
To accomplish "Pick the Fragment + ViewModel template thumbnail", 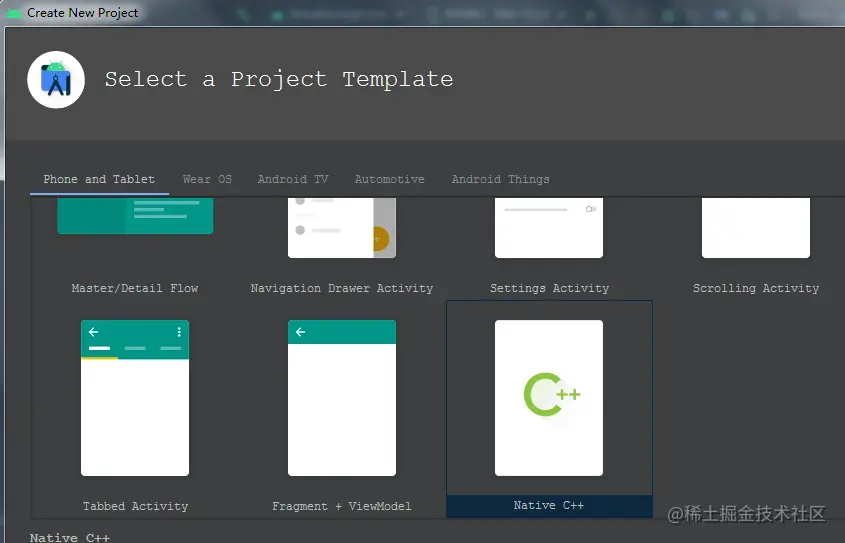I will [342, 398].
